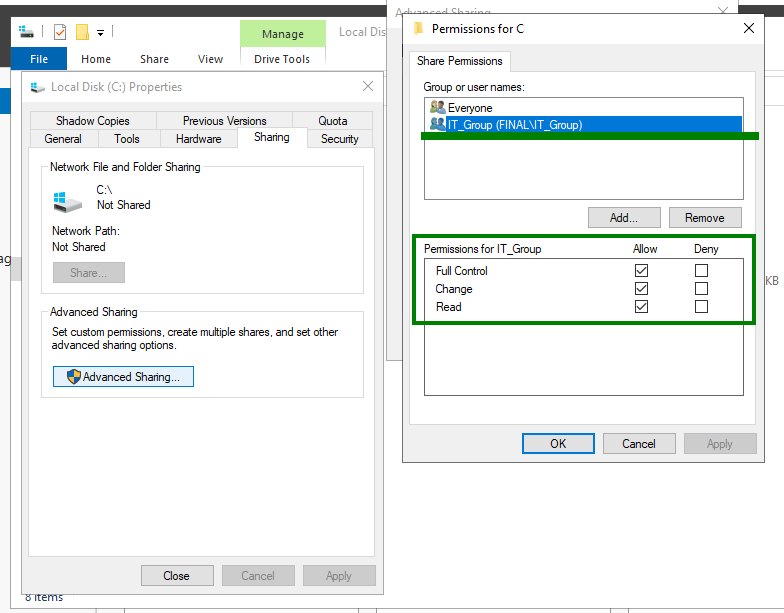This screenshot has width=784, height=613.
Task: Click the disabled Share... button
Action: click(x=88, y=272)
